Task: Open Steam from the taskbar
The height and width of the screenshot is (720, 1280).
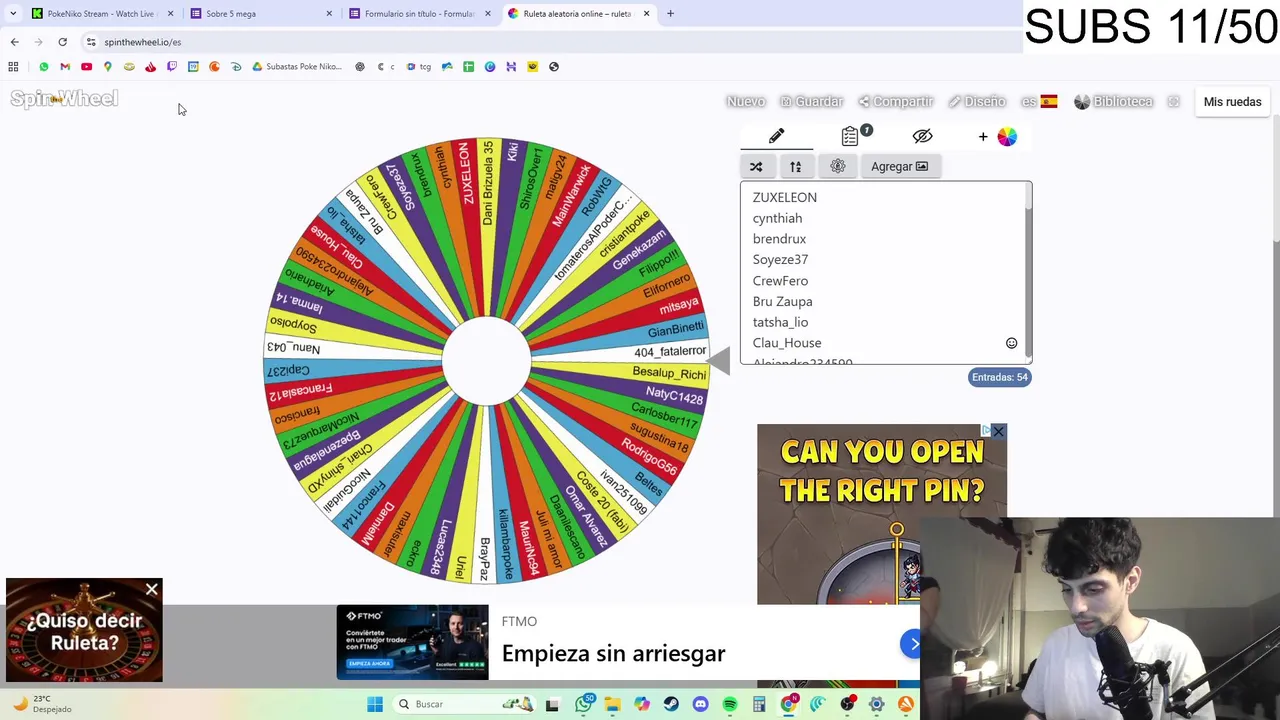Action: pyautogui.click(x=671, y=704)
